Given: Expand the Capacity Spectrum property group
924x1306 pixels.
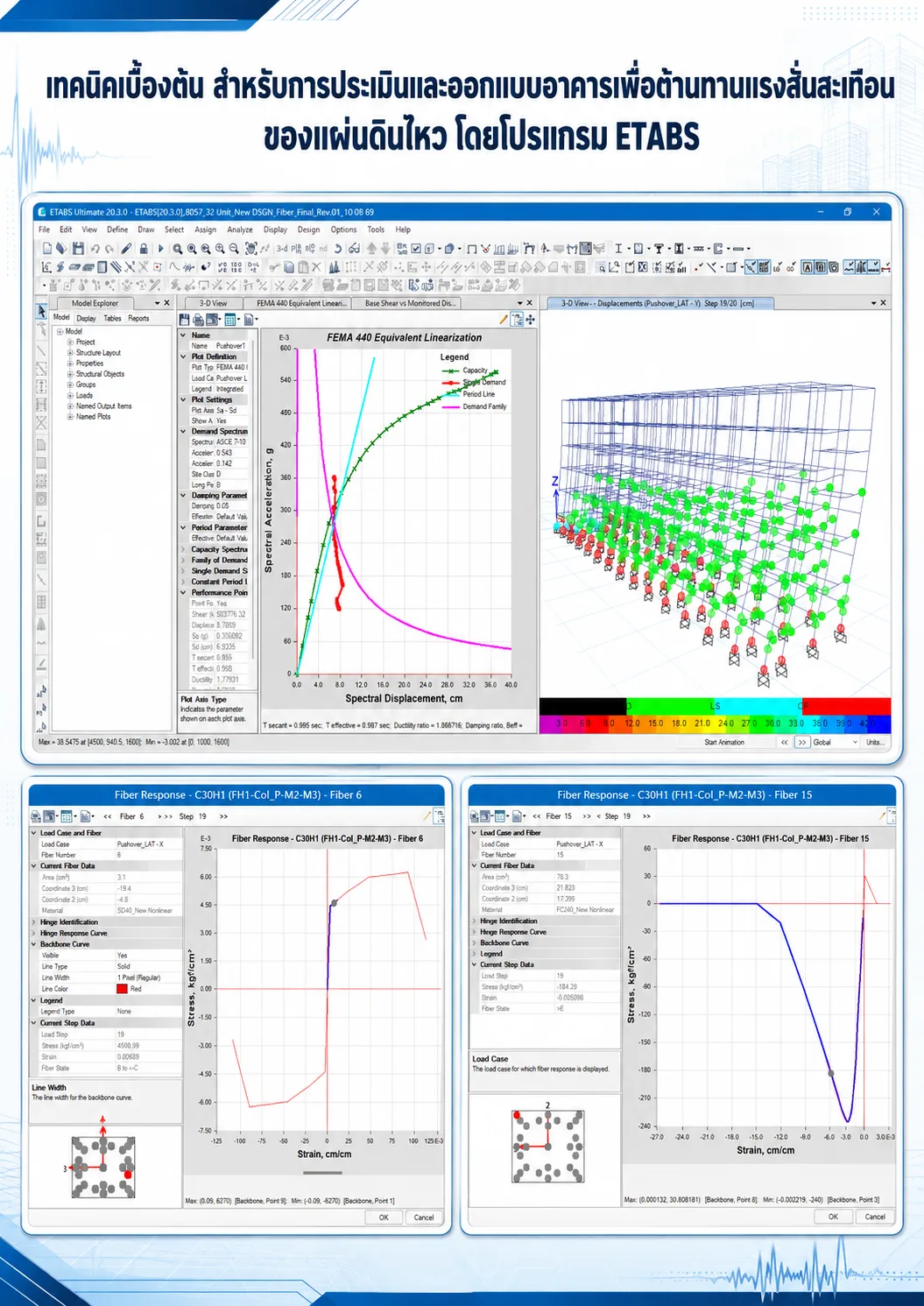Looking at the screenshot, I should point(183,549).
